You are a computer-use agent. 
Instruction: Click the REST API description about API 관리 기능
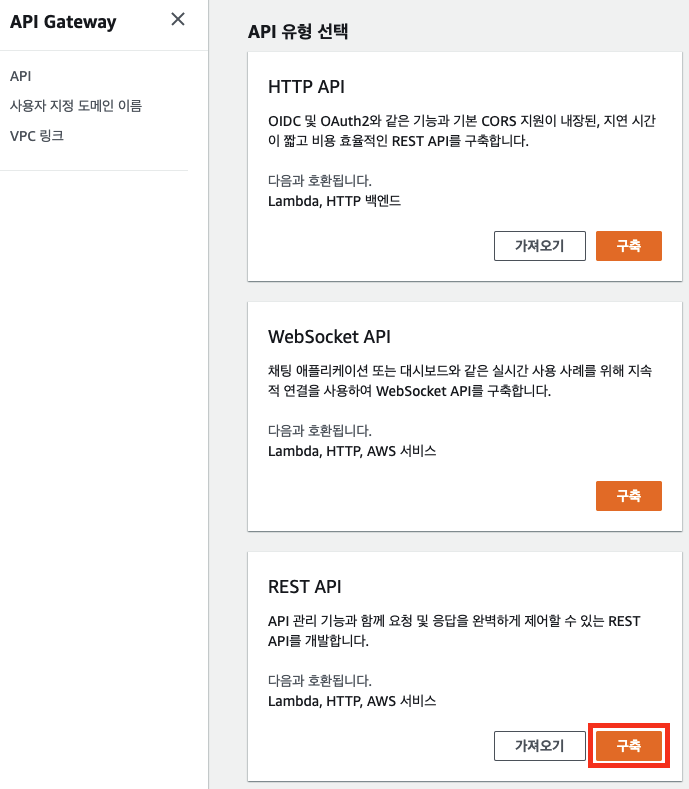[x=454, y=631]
